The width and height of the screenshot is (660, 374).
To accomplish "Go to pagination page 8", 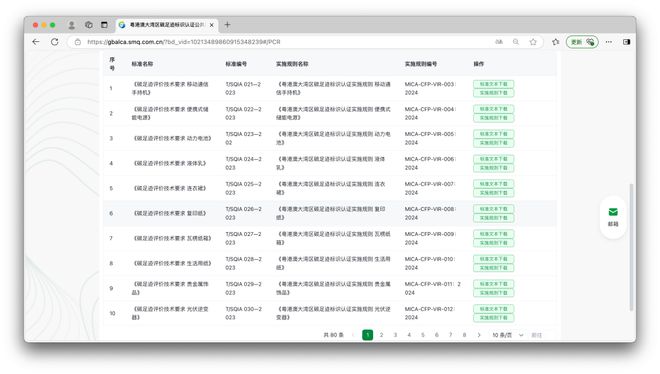I will tap(465, 335).
